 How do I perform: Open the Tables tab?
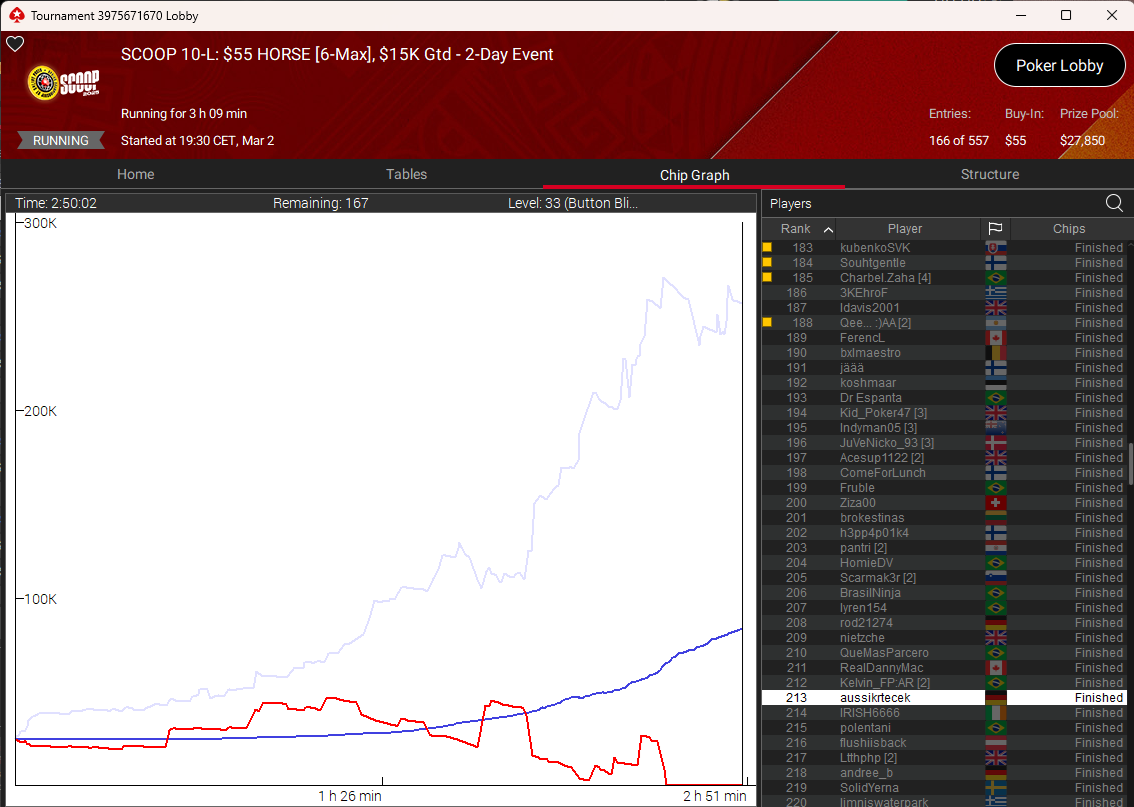coord(406,174)
